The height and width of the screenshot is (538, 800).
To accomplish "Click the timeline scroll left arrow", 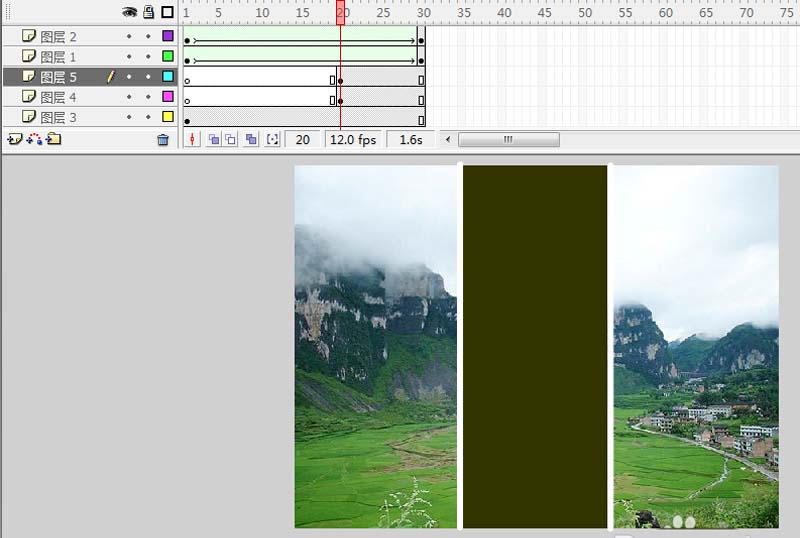I will (x=448, y=139).
